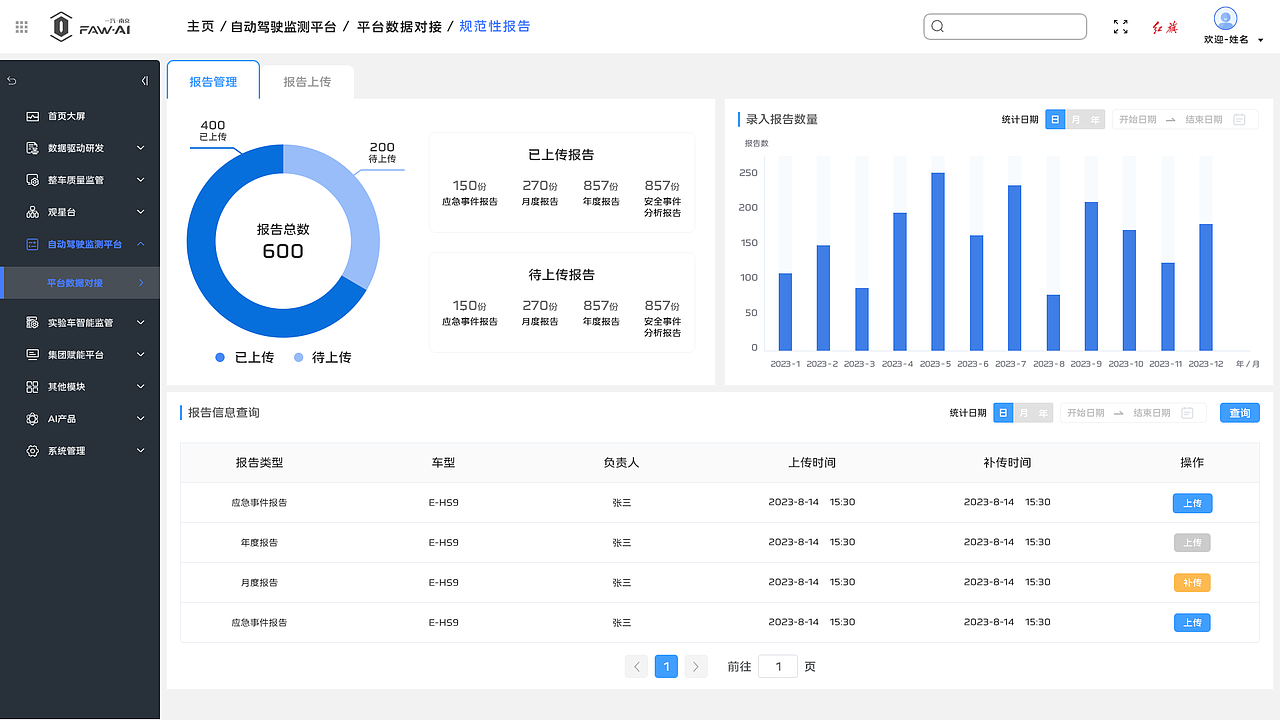Open the app grid icon at top left

(20, 26)
